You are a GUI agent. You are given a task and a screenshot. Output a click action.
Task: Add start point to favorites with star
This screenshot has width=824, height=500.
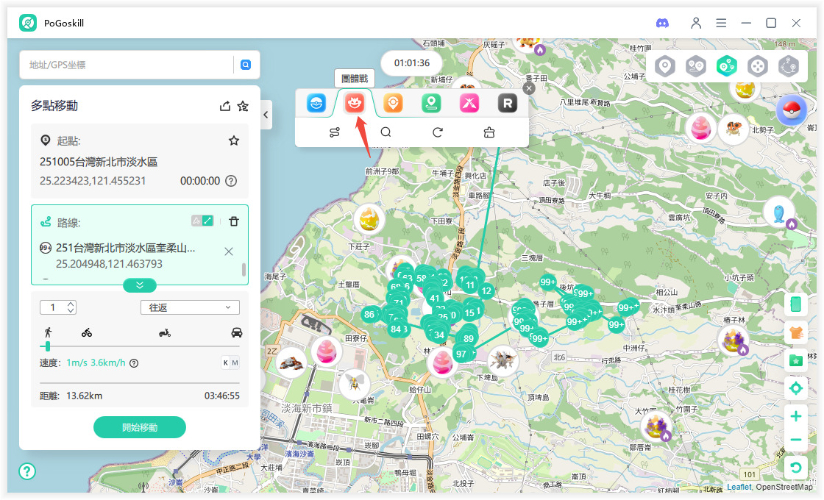[234, 141]
